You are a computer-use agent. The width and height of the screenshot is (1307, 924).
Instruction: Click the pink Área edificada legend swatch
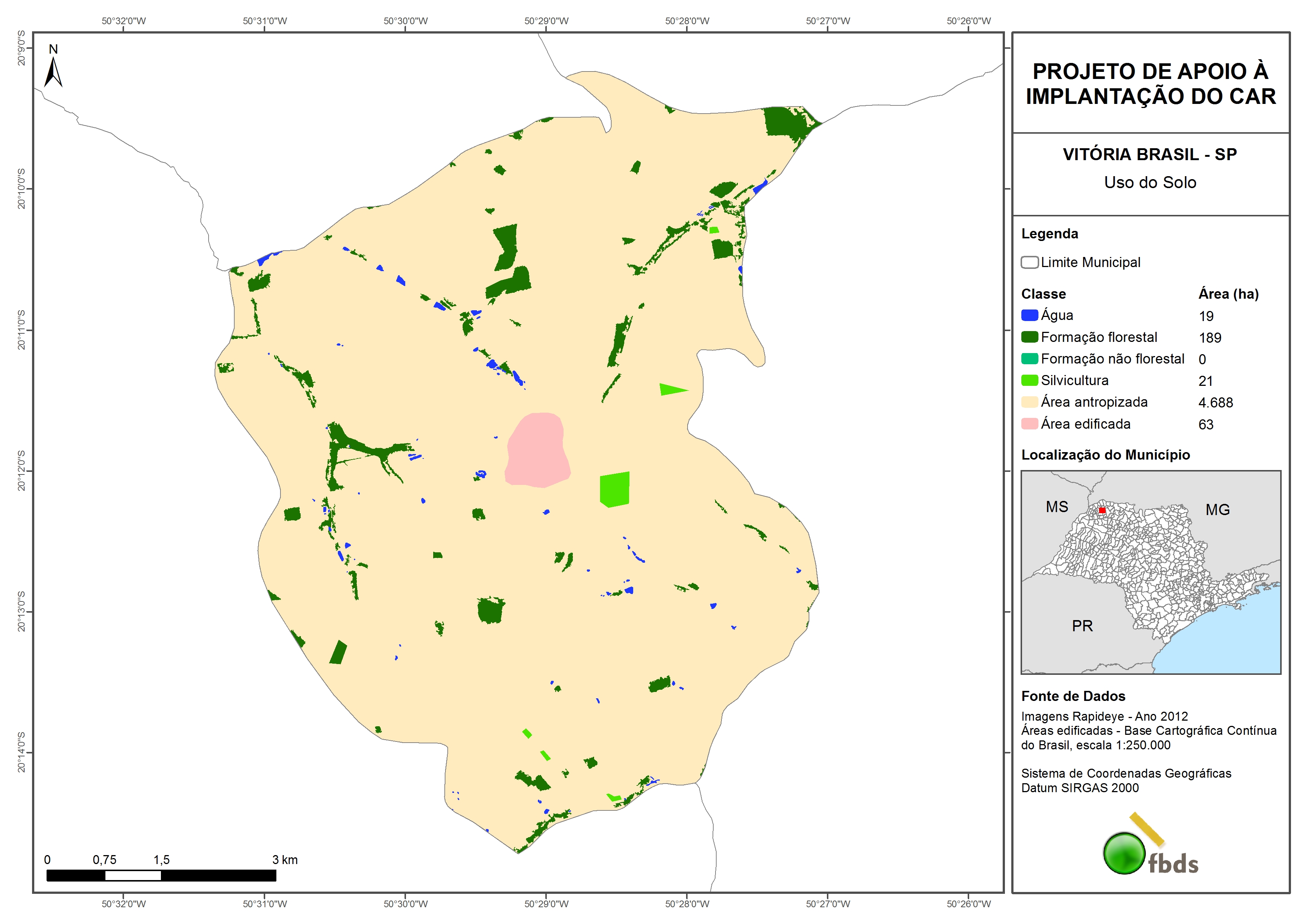1029,424
